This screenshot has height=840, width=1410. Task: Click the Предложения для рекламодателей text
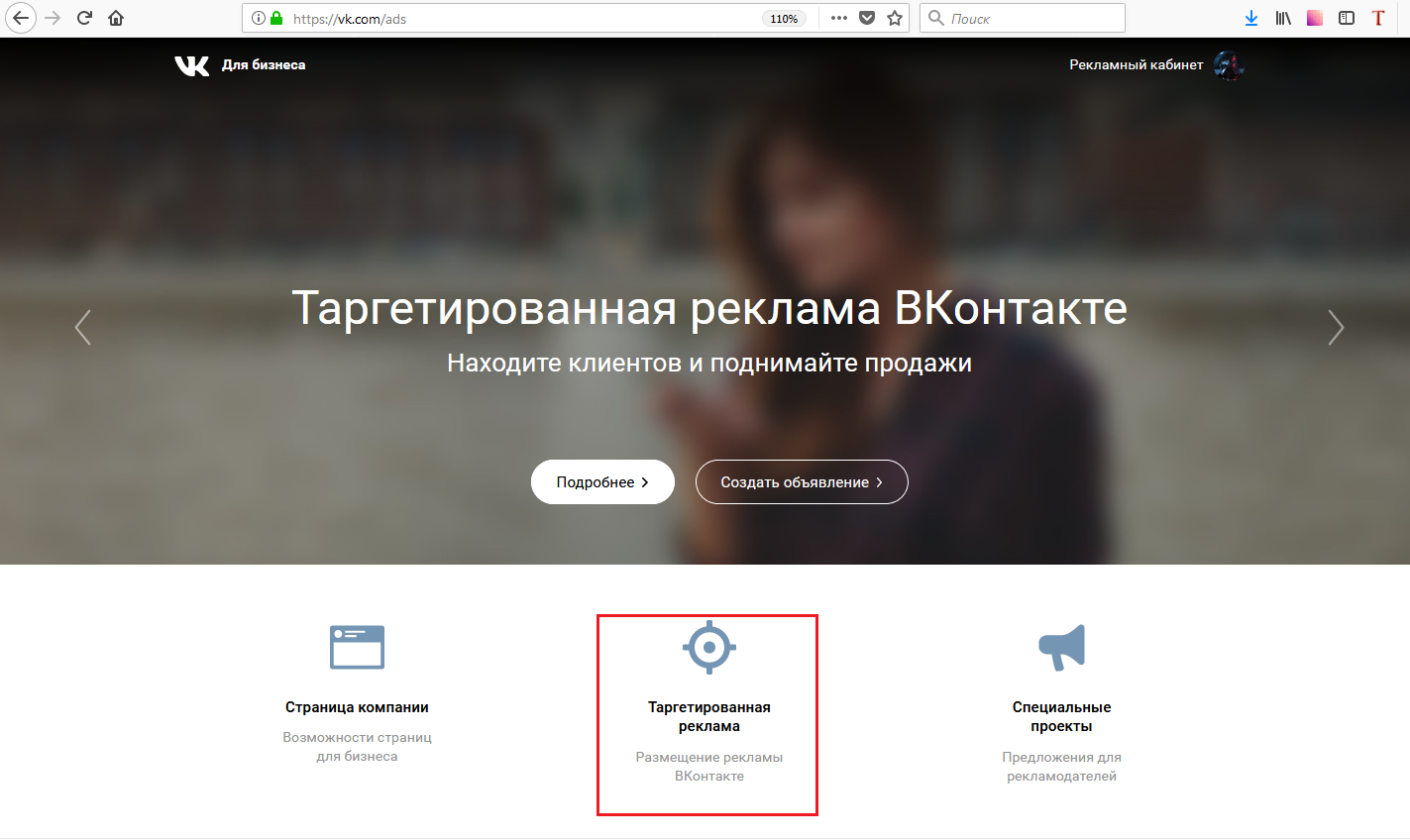[1062, 766]
